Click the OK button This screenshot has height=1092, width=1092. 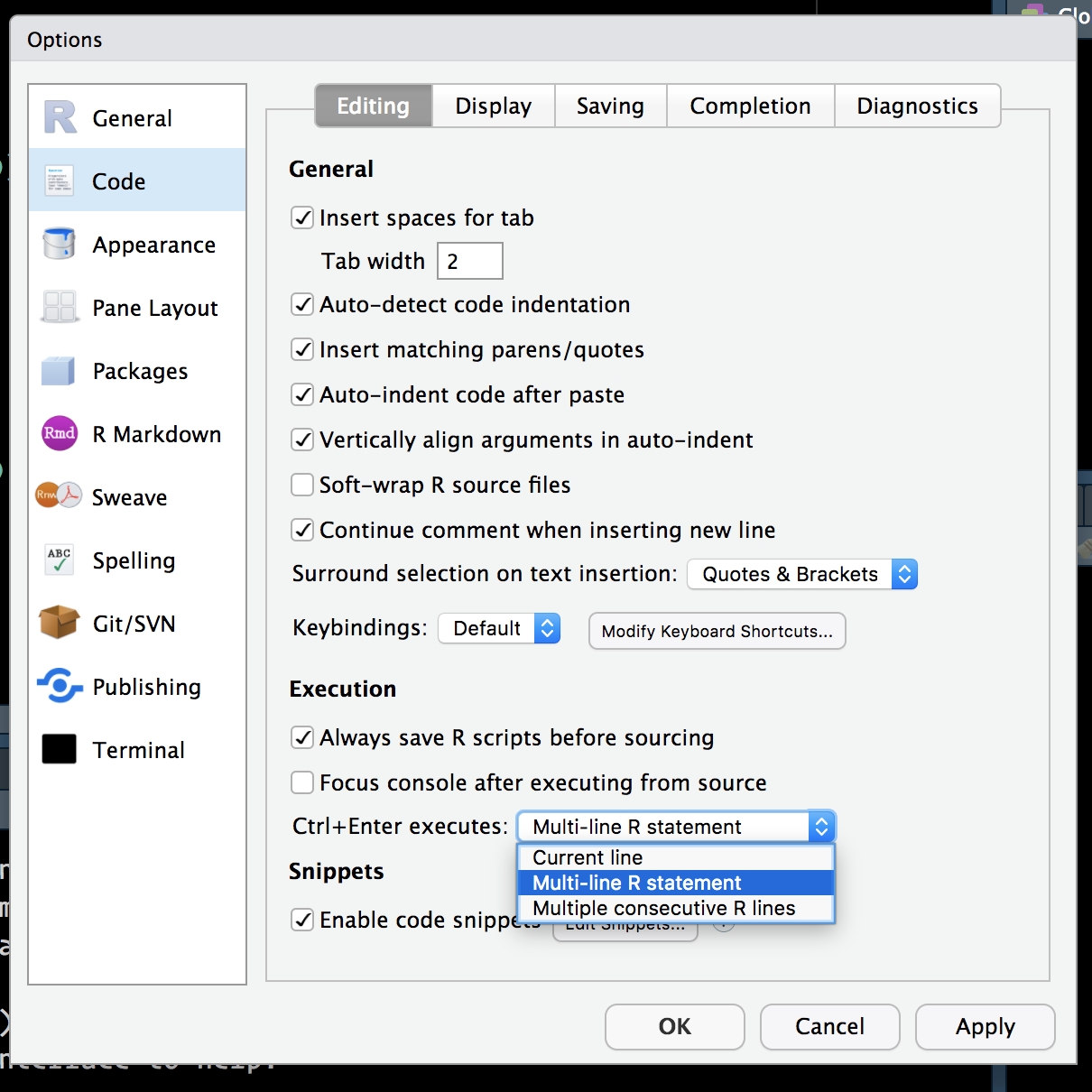pos(675,1027)
